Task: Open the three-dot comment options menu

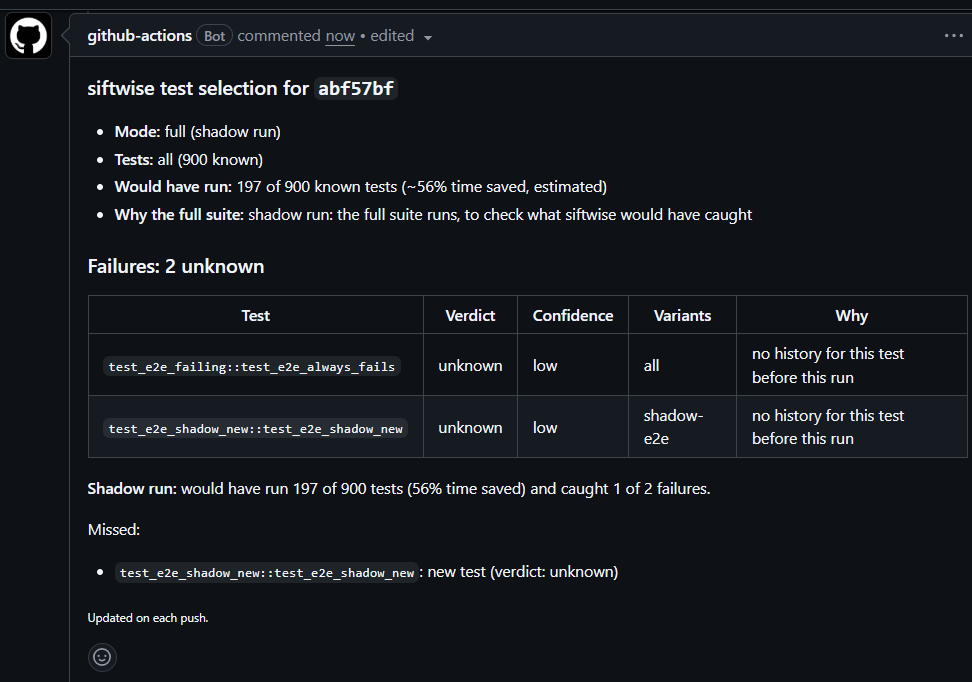Action: tap(953, 35)
